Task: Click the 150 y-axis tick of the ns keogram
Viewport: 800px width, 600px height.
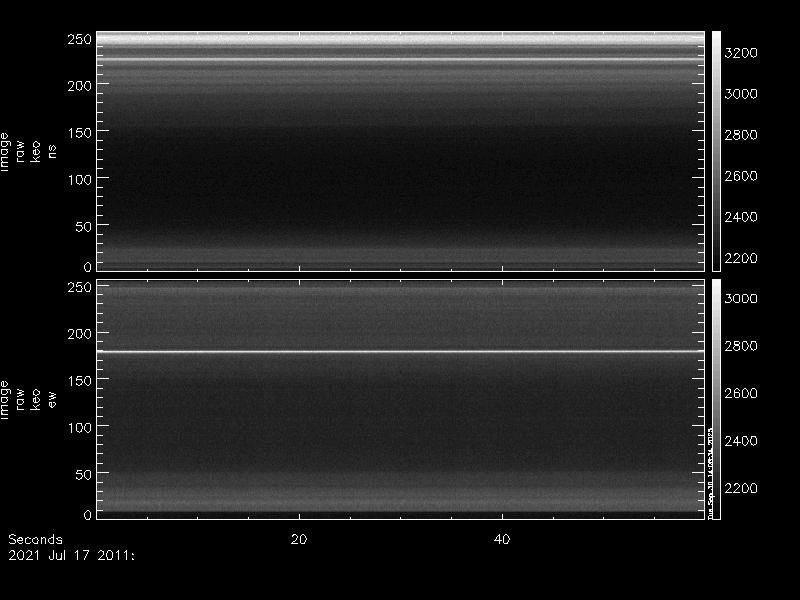Action: point(77,132)
